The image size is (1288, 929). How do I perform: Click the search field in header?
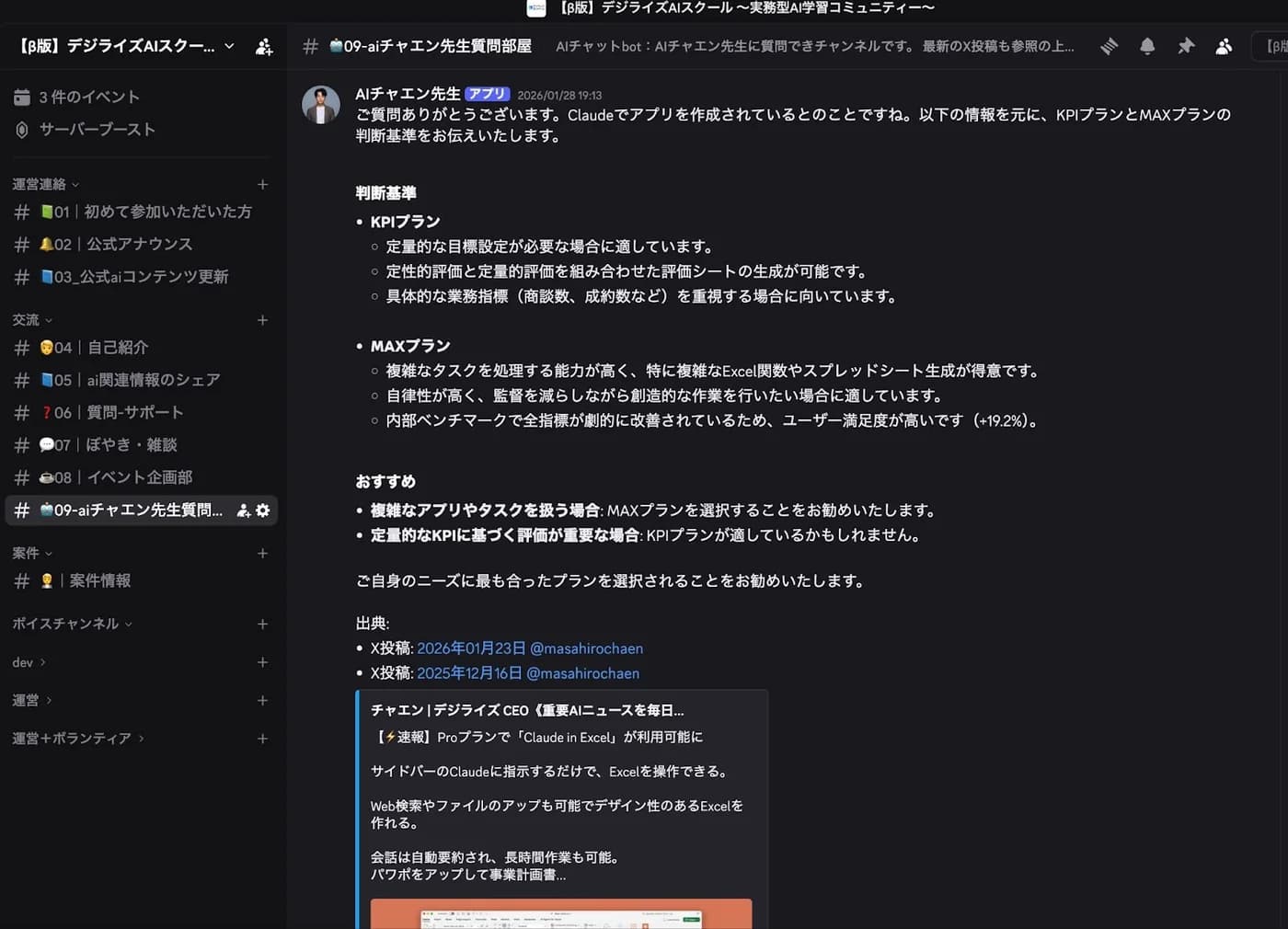[1271, 46]
